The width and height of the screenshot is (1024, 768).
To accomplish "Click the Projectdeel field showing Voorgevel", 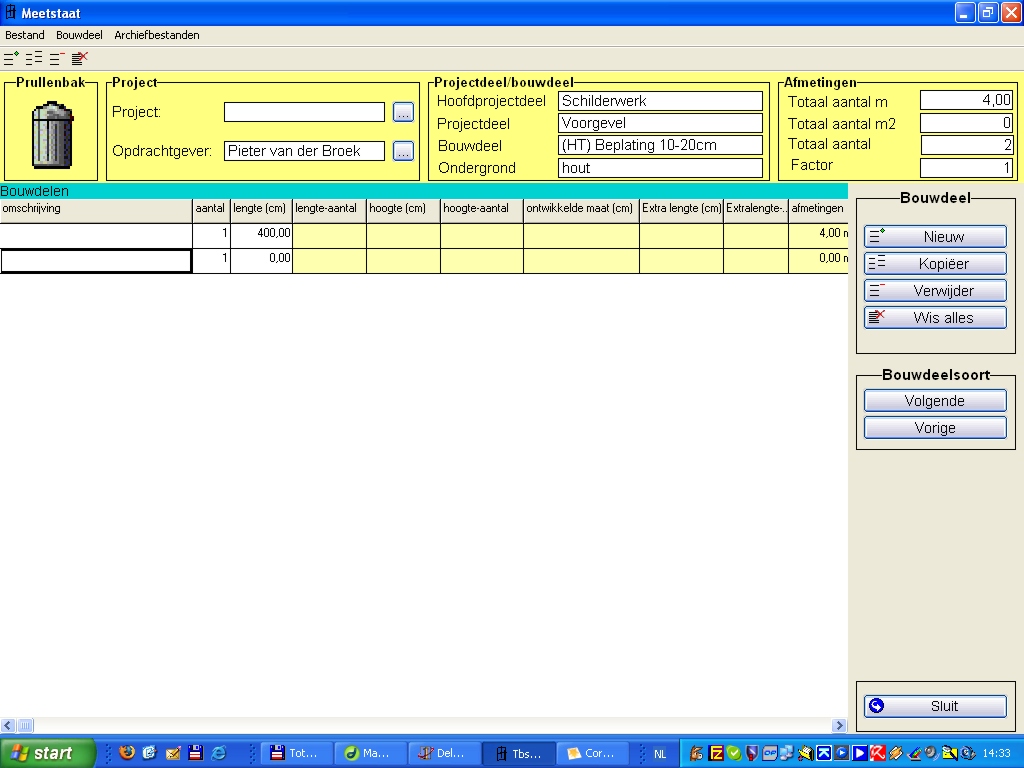I will (660, 123).
